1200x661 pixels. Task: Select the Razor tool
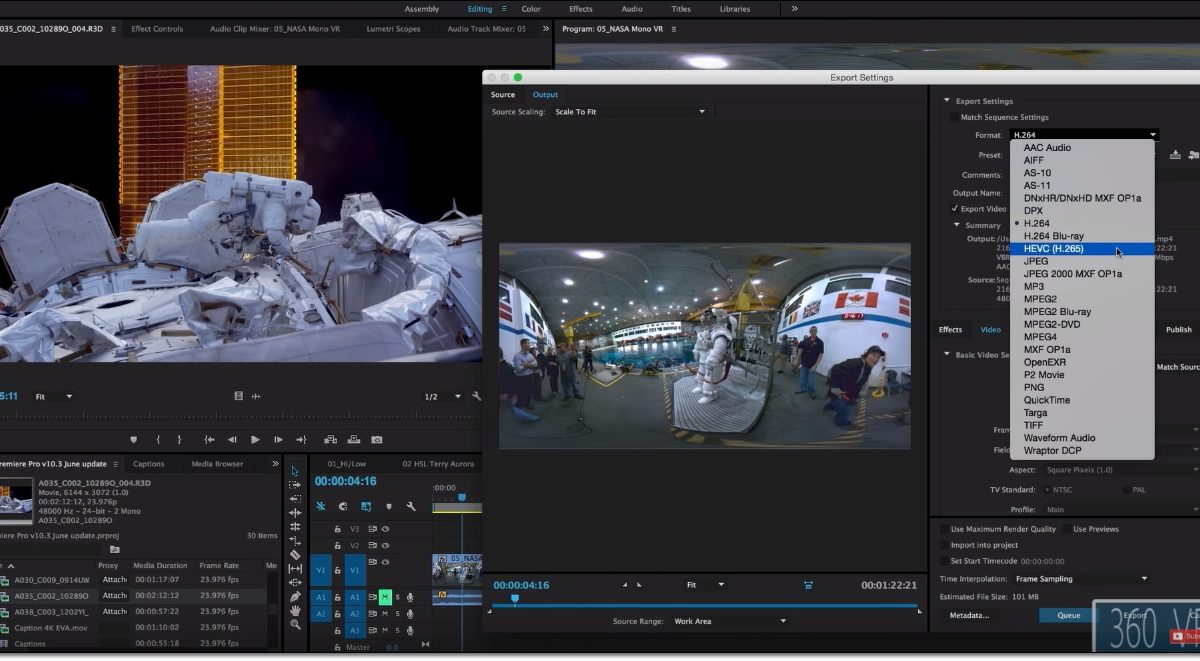click(x=295, y=555)
